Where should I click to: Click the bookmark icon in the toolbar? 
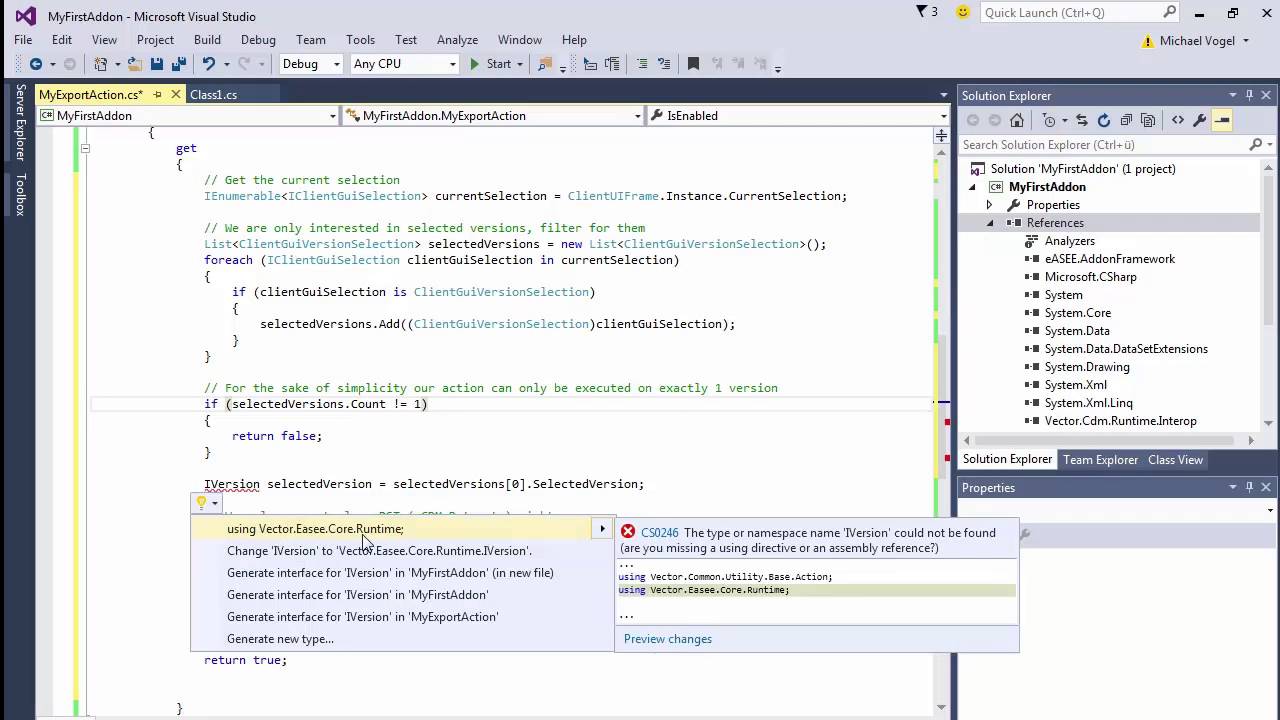click(693, 64)
